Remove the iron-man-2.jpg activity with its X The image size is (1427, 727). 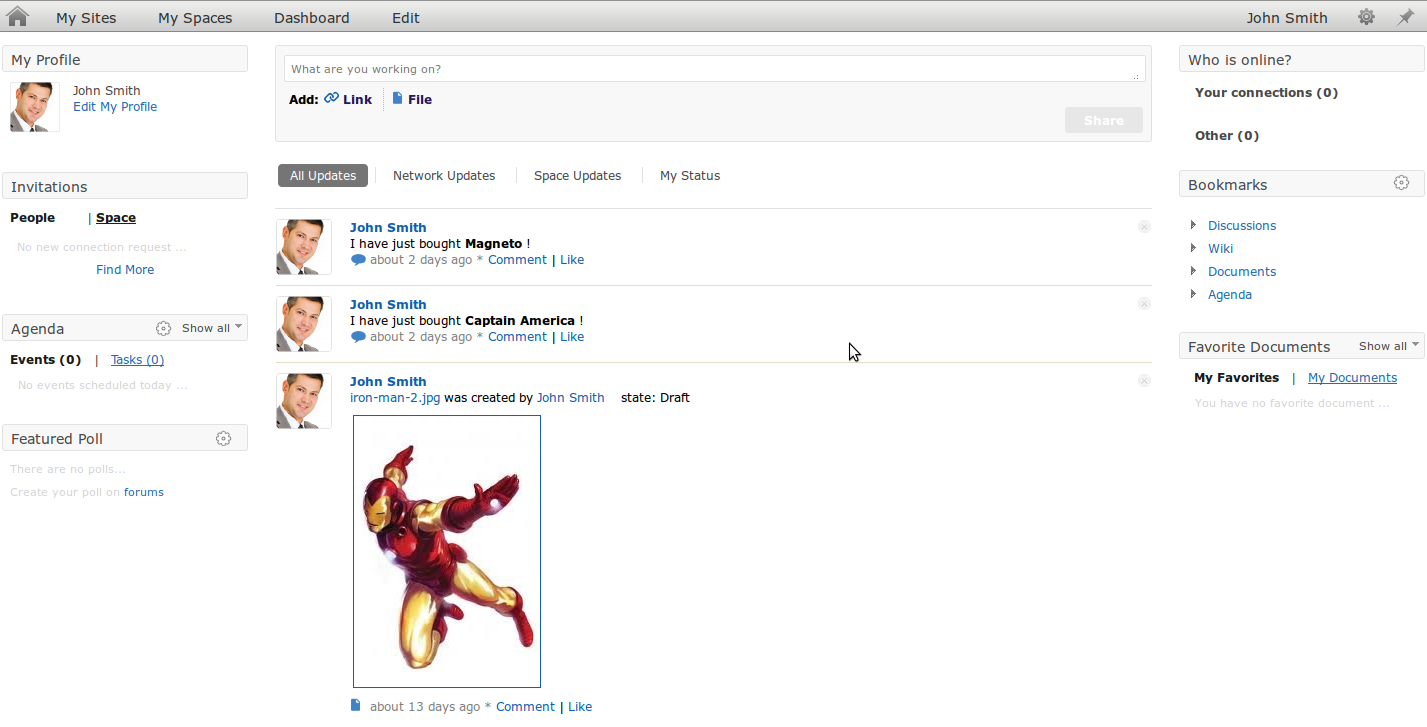tap(1144, 381)
